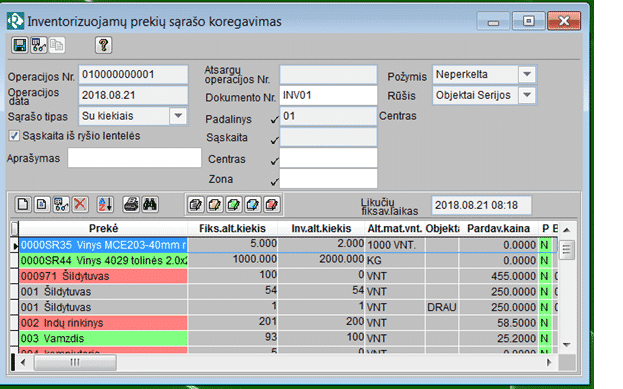Click the vertical scrollbar thumb
This screenshot has height=389, width=623.
(567, 250)
